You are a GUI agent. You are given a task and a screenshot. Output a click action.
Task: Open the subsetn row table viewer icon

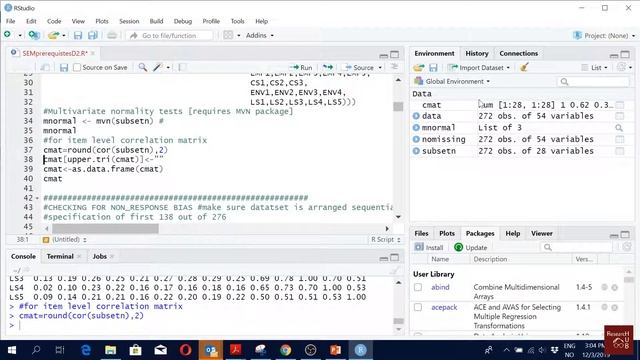[x=620, y=151]
